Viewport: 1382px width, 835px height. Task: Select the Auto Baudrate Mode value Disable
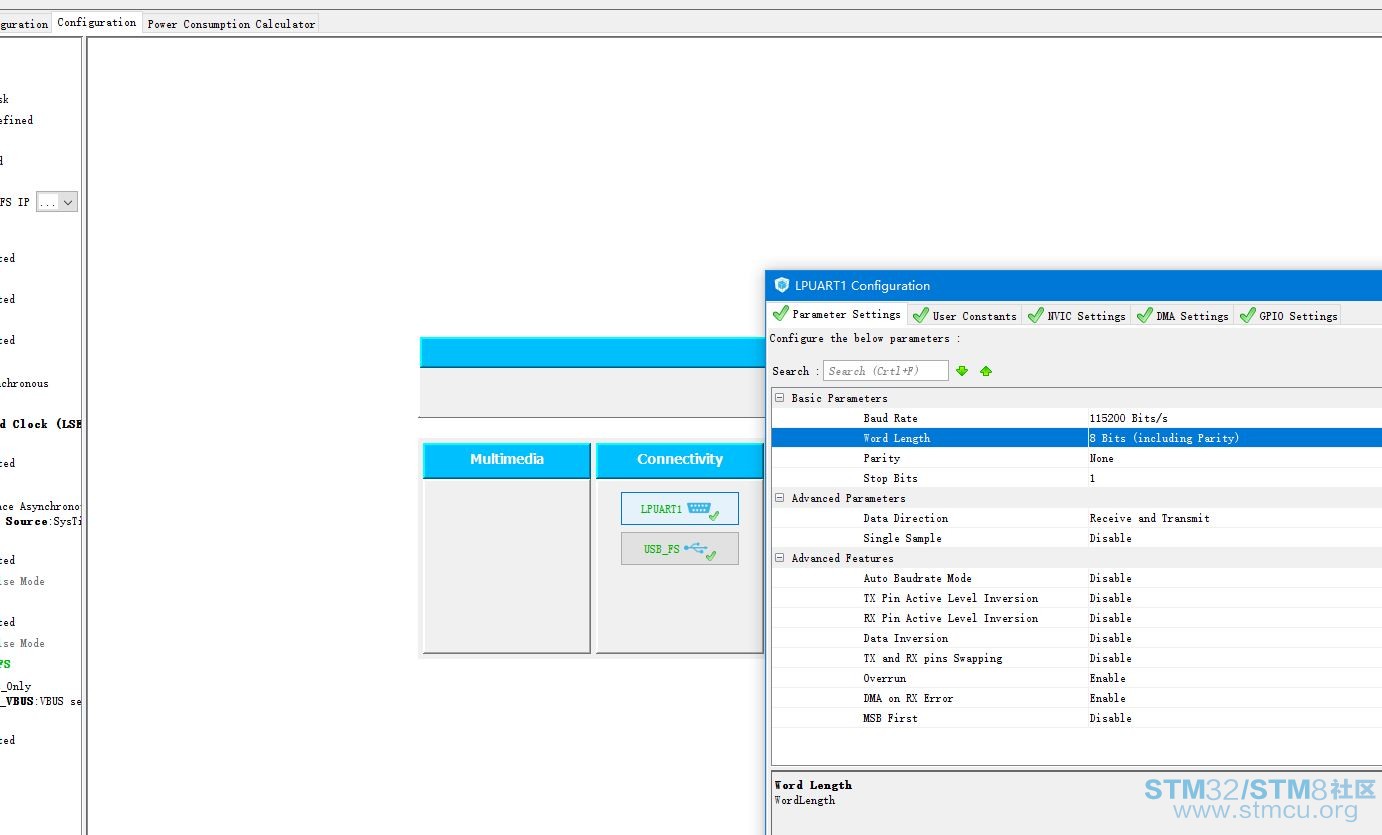tap(1110, 578)
